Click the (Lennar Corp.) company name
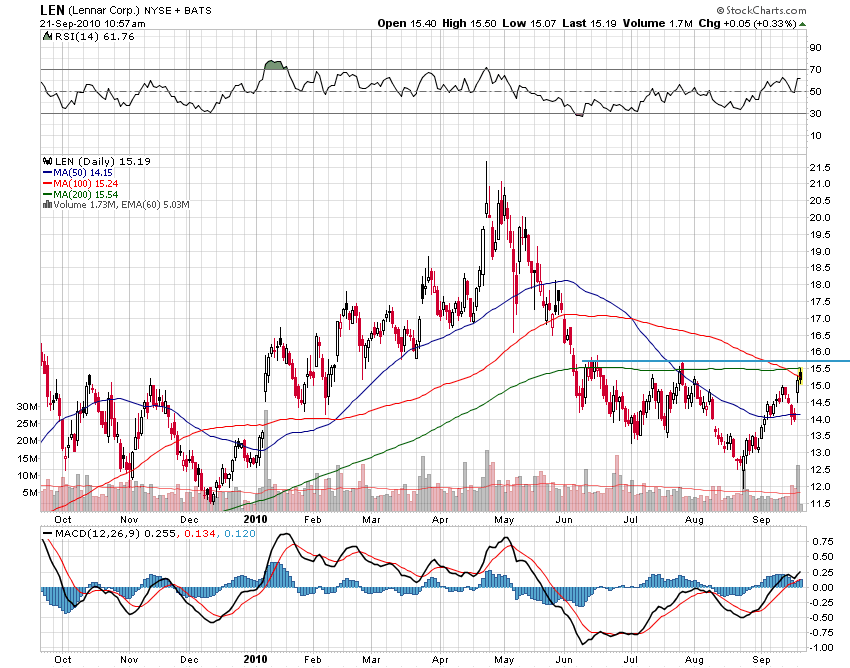Image resolution: width=850 pixels, height=668 pixels. pos(104,10)
